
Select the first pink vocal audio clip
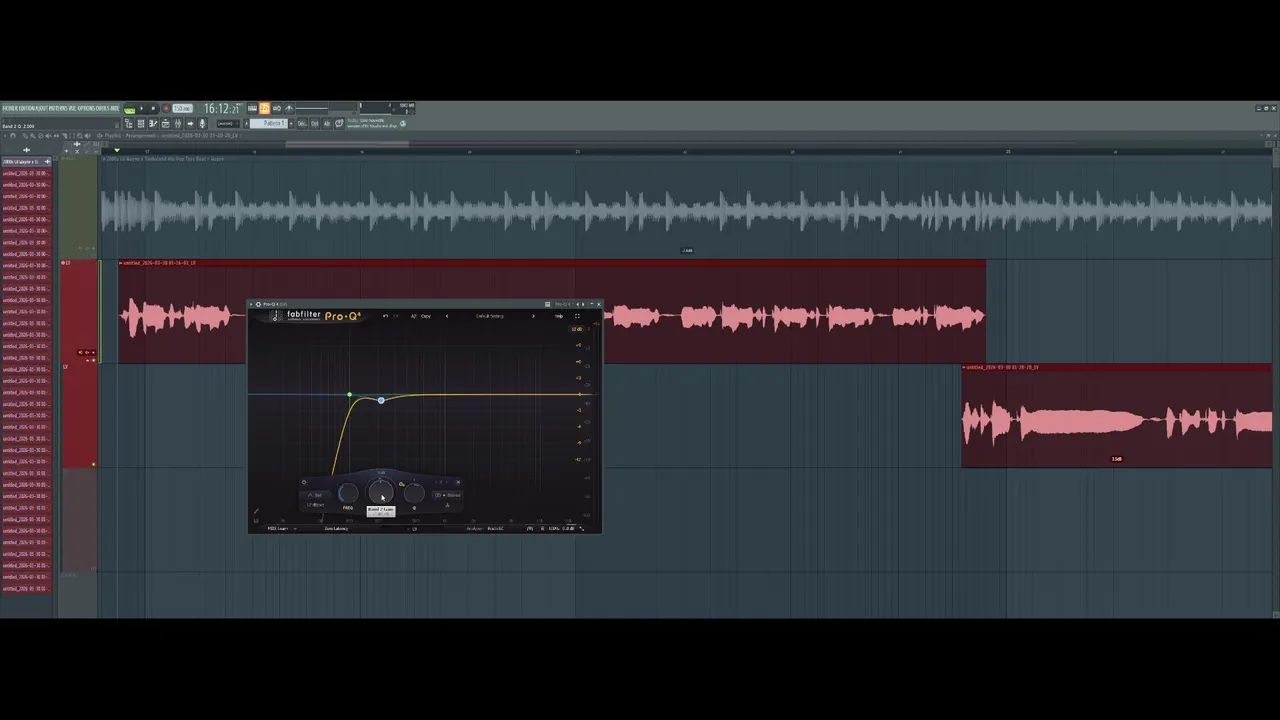pos(552,312)
